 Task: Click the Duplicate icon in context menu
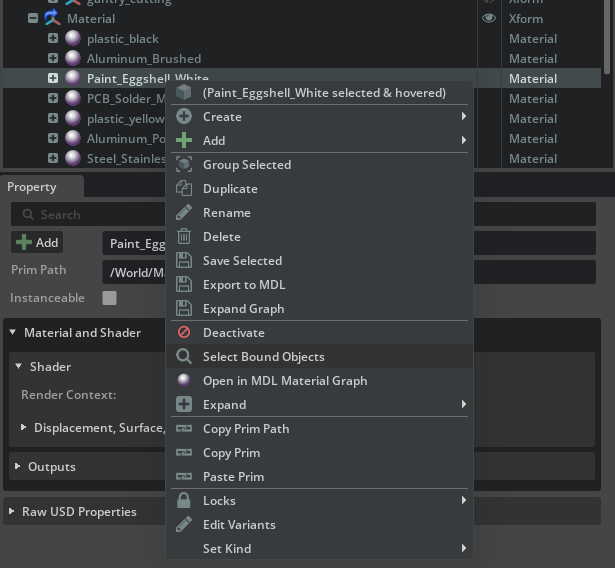click(183, 189)
